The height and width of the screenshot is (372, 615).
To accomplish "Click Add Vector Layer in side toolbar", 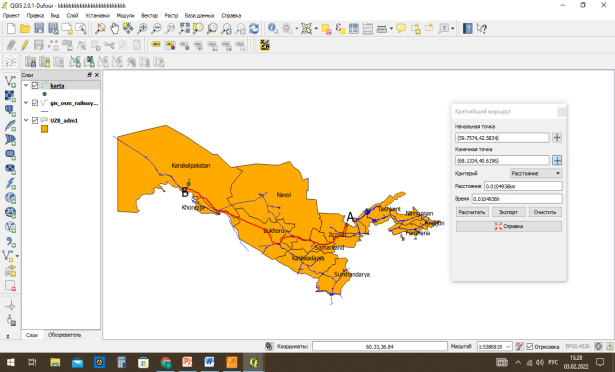I will pyautogui.click(x=10, y=82).
